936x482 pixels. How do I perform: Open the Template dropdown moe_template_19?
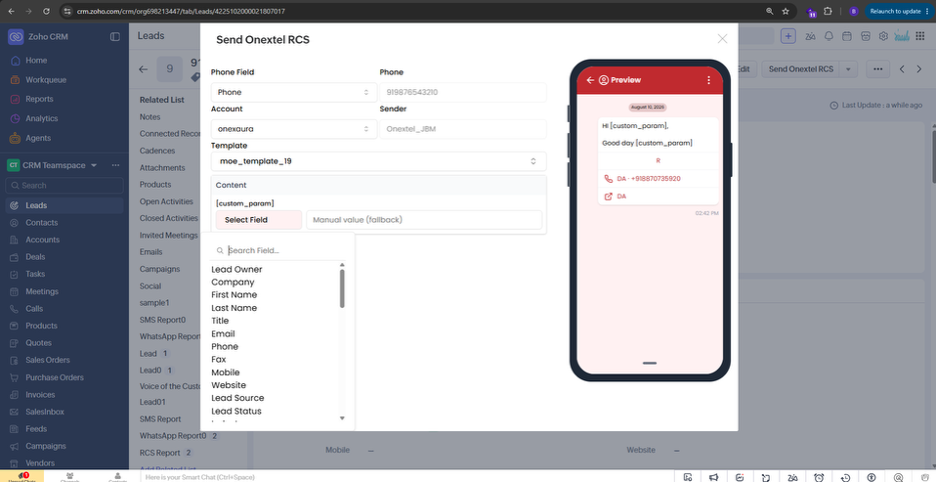(x=378, y=161)
